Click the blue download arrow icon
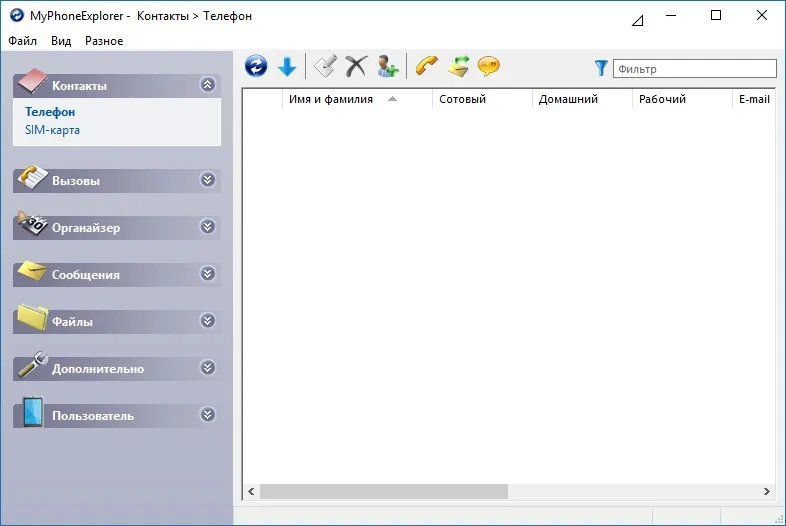This screenshot has width=786, height=526. coord(287,66)
